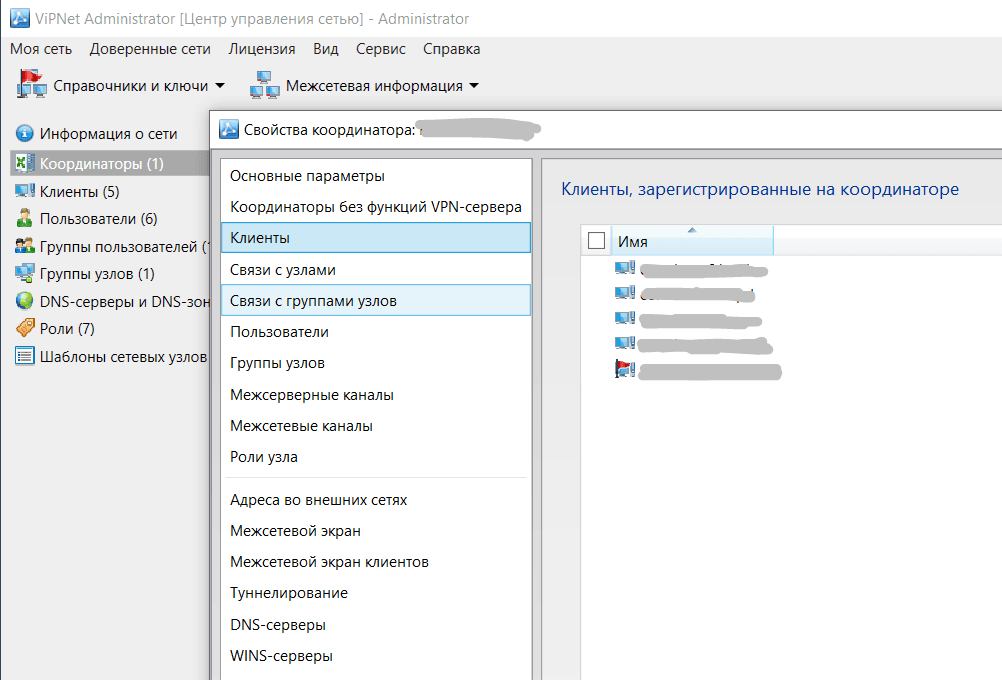Screen dimensions: 1002x680
Task: Click the Информация о сети info icon
Action: pyautogui.click(x=25, y=133)
